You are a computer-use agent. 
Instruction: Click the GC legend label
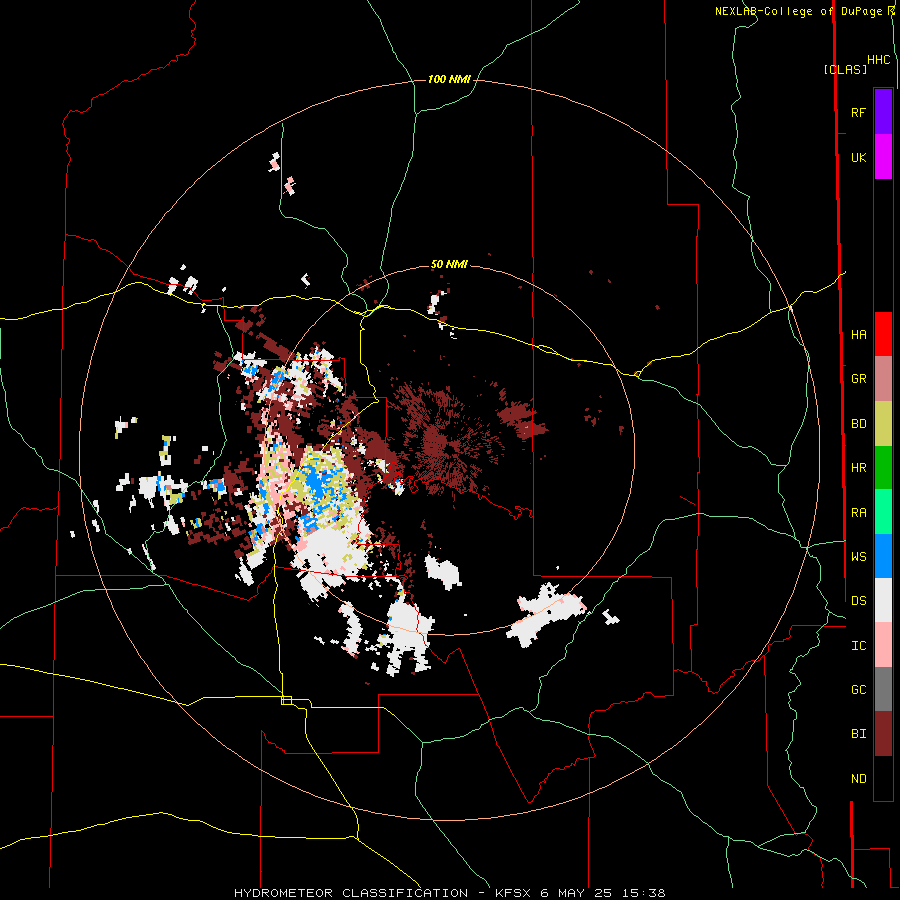[x=858, y=690]
